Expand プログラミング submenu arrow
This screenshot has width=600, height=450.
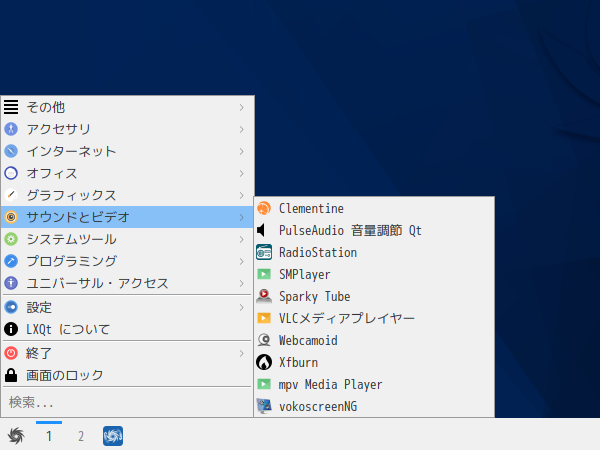click(241, 261)
